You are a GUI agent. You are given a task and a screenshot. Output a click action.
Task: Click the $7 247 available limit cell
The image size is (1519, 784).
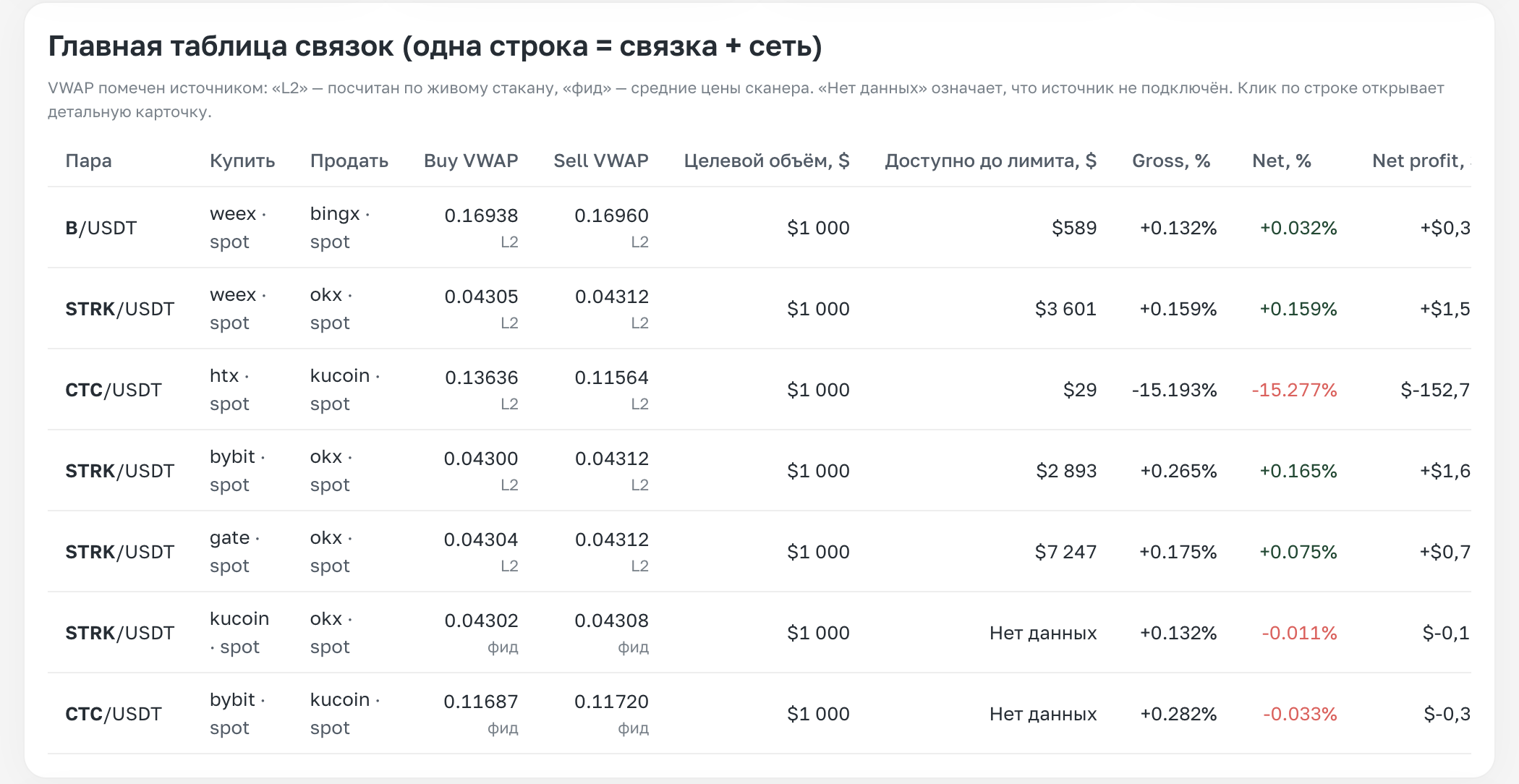[x=1065, y=552]
